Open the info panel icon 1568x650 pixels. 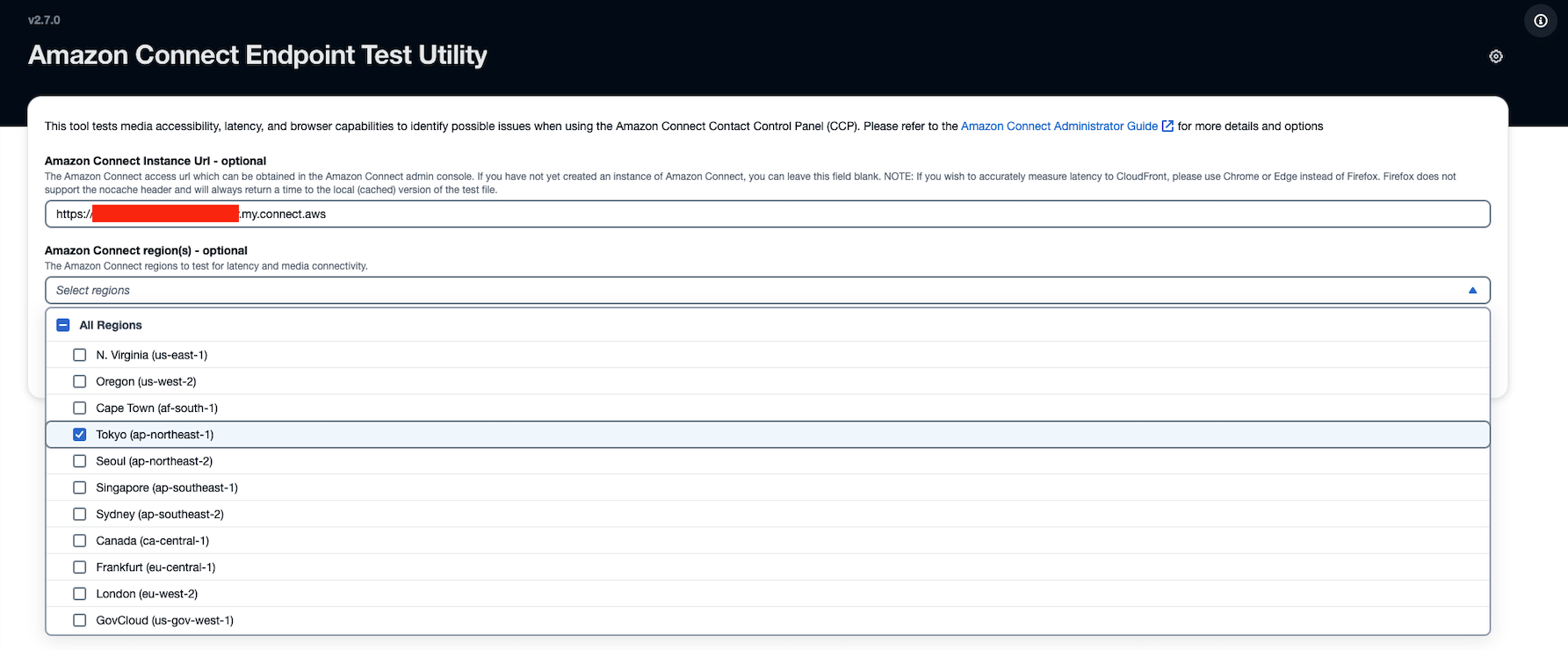pos(1541,21)
